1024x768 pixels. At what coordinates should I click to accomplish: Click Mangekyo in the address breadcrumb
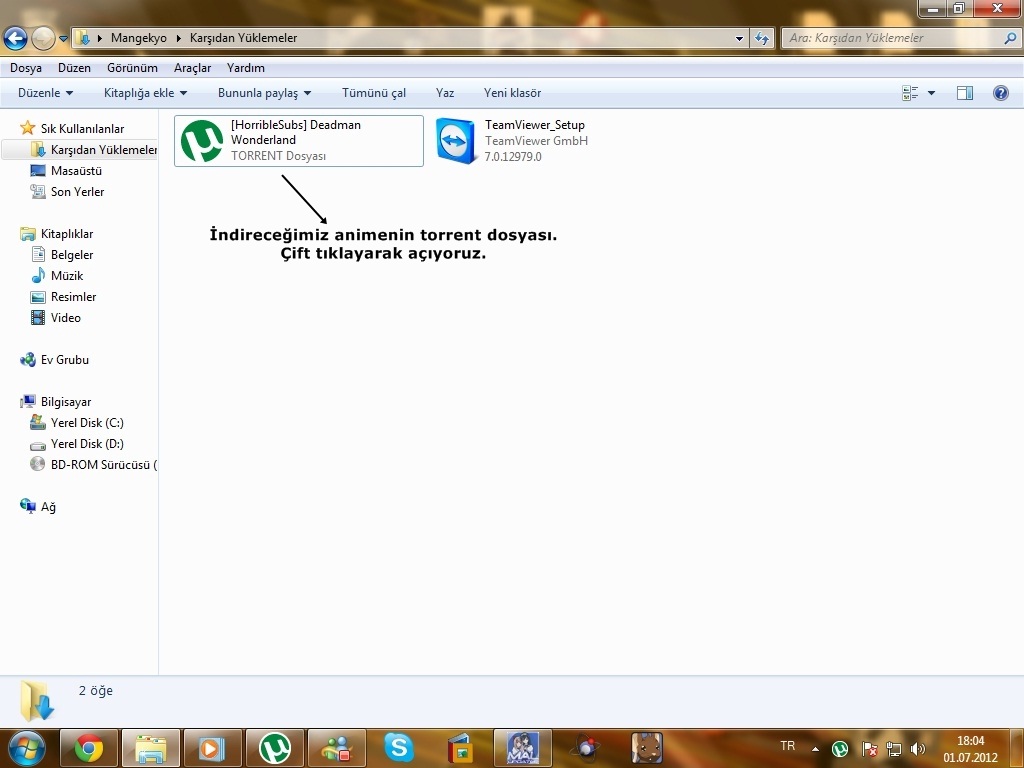tap(138, 38)
